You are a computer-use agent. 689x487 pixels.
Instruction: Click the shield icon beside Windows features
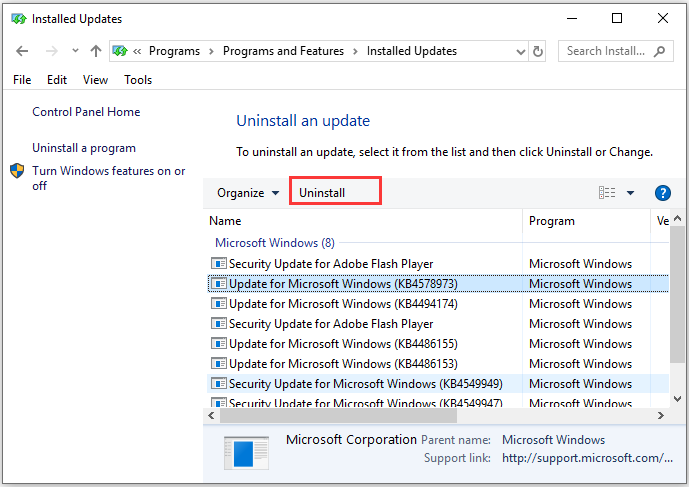[x=17, y=172]
